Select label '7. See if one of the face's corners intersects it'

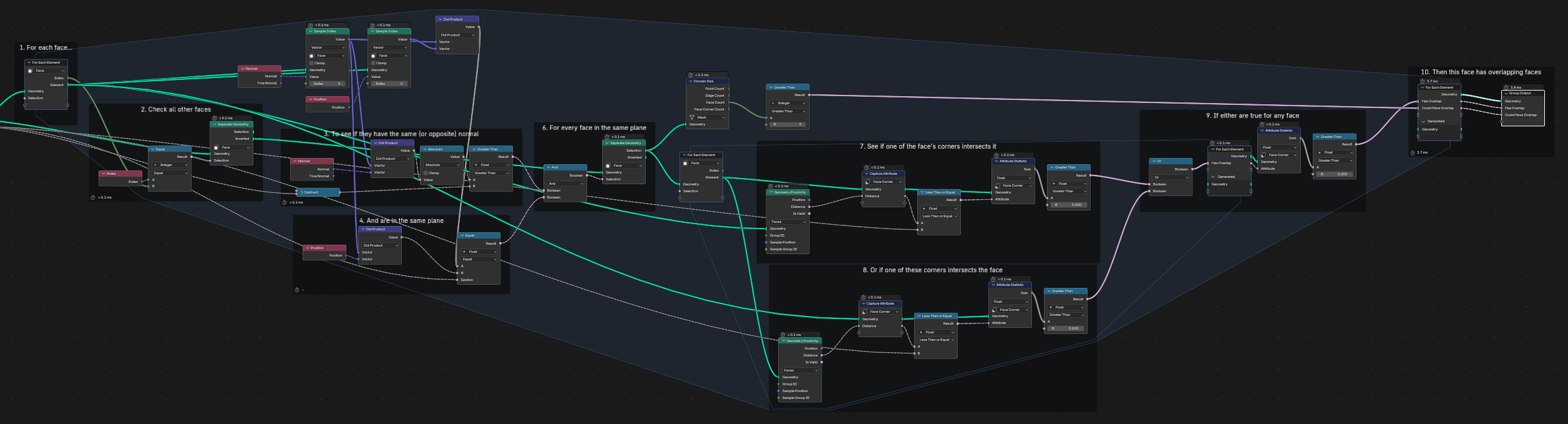coord(928,146)
